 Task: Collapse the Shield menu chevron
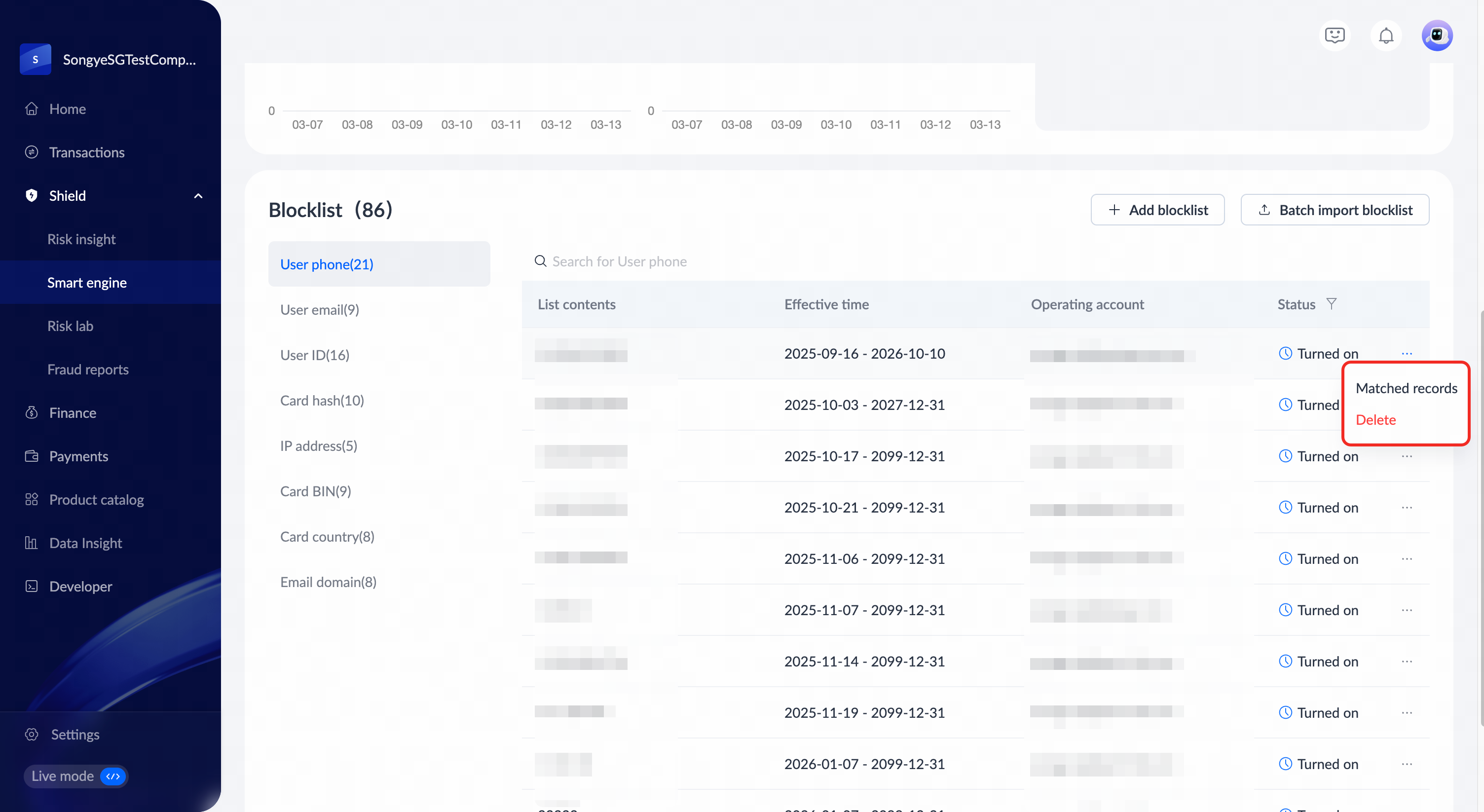(x=198, y=196)
